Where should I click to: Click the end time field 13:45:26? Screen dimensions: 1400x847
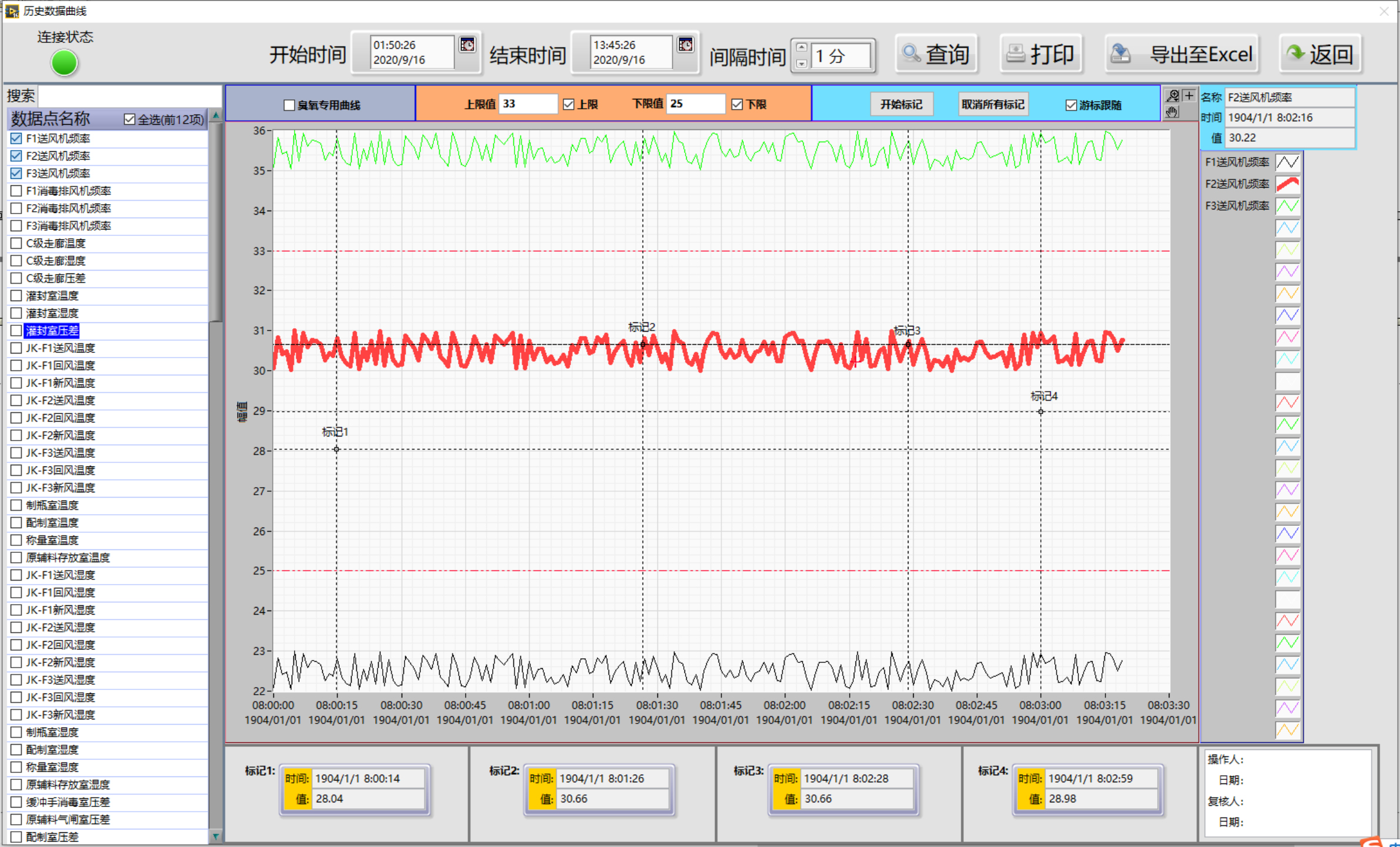pyautogui.click(x=631, y=52)
